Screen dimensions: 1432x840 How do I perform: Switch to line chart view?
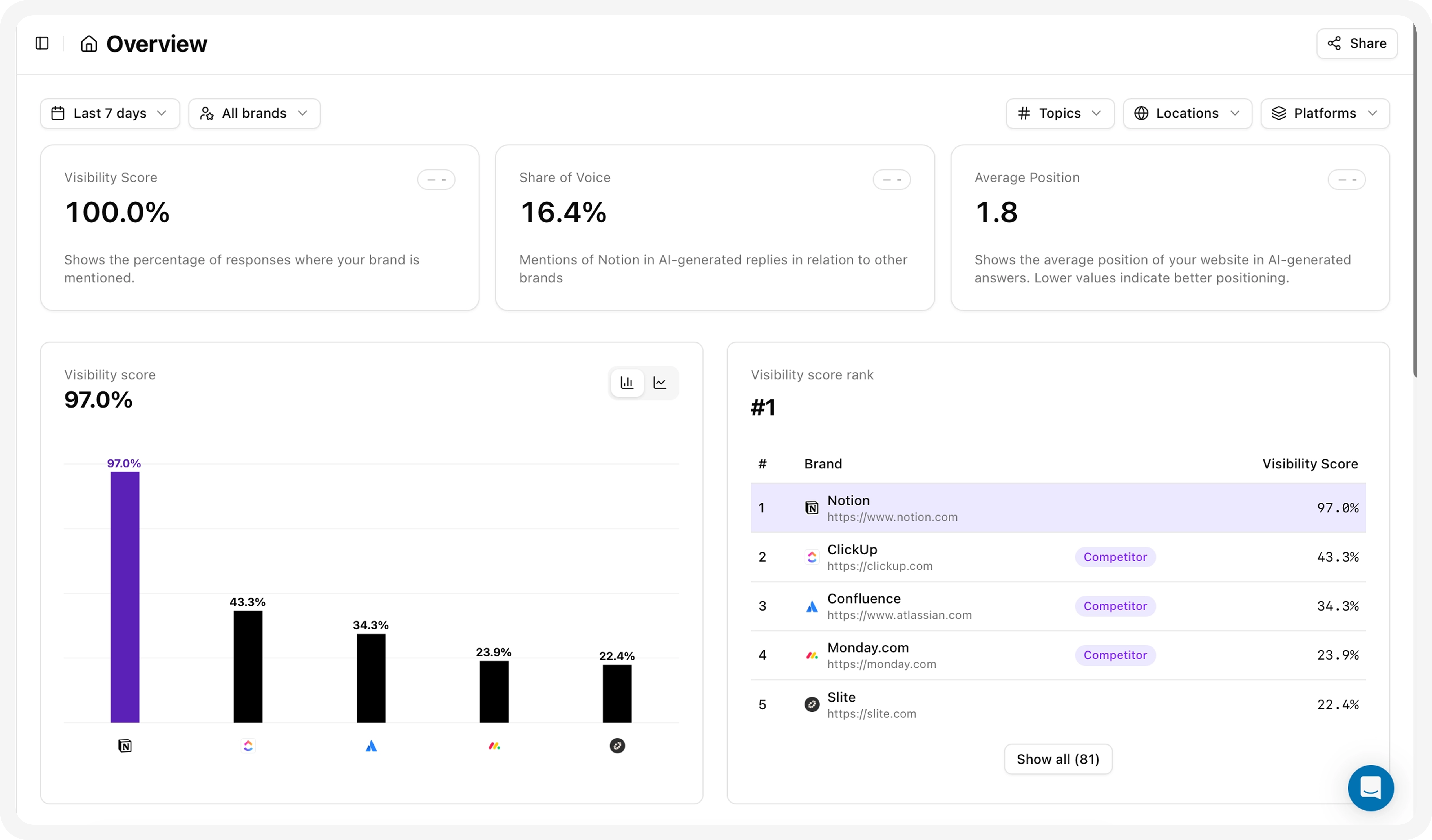(x=660, y=383)
